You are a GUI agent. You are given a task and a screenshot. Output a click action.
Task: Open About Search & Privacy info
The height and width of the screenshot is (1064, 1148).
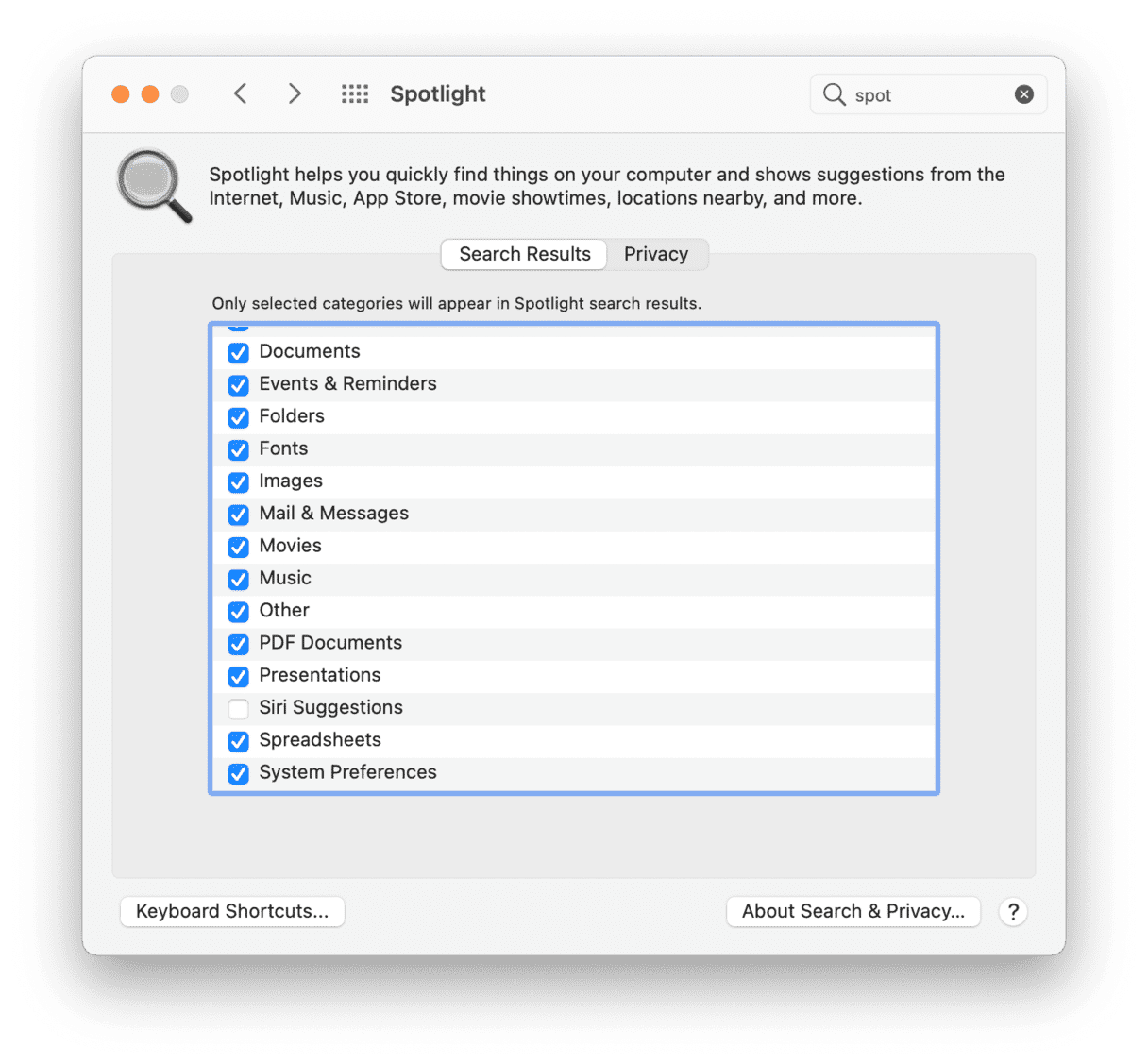pyautogui.click(x=853, y=912)
